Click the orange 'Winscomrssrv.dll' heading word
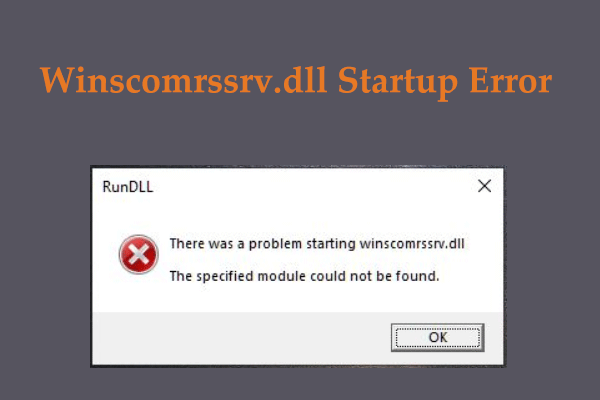 (183, 80)
